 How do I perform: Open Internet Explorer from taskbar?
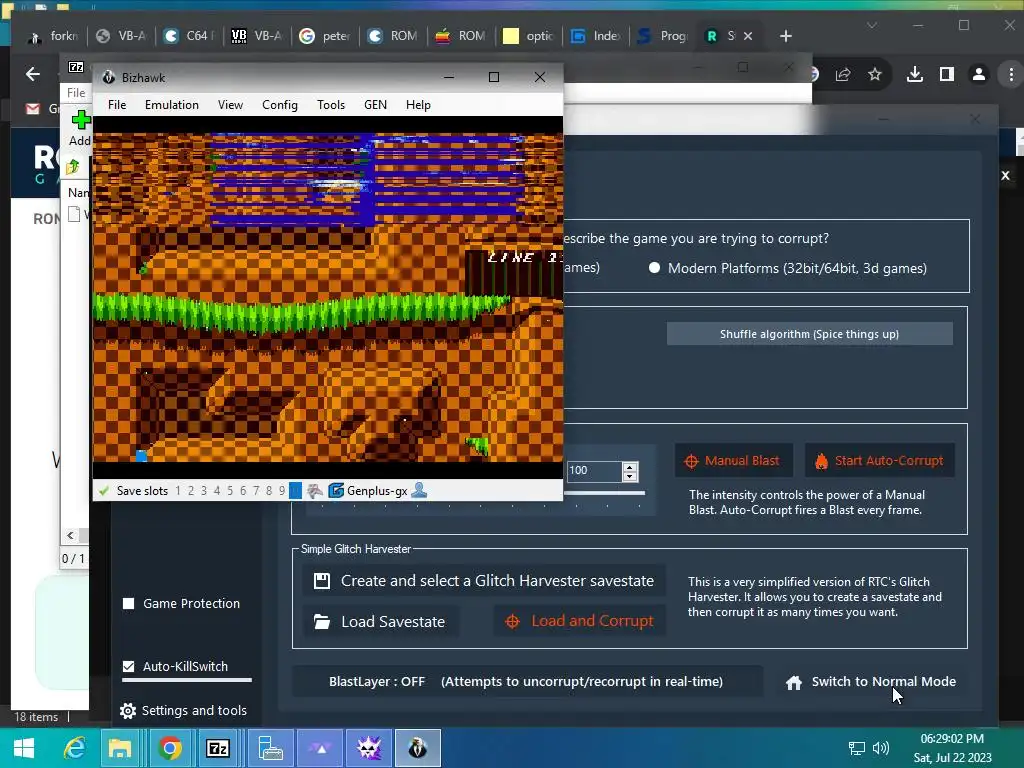[73, 748]
